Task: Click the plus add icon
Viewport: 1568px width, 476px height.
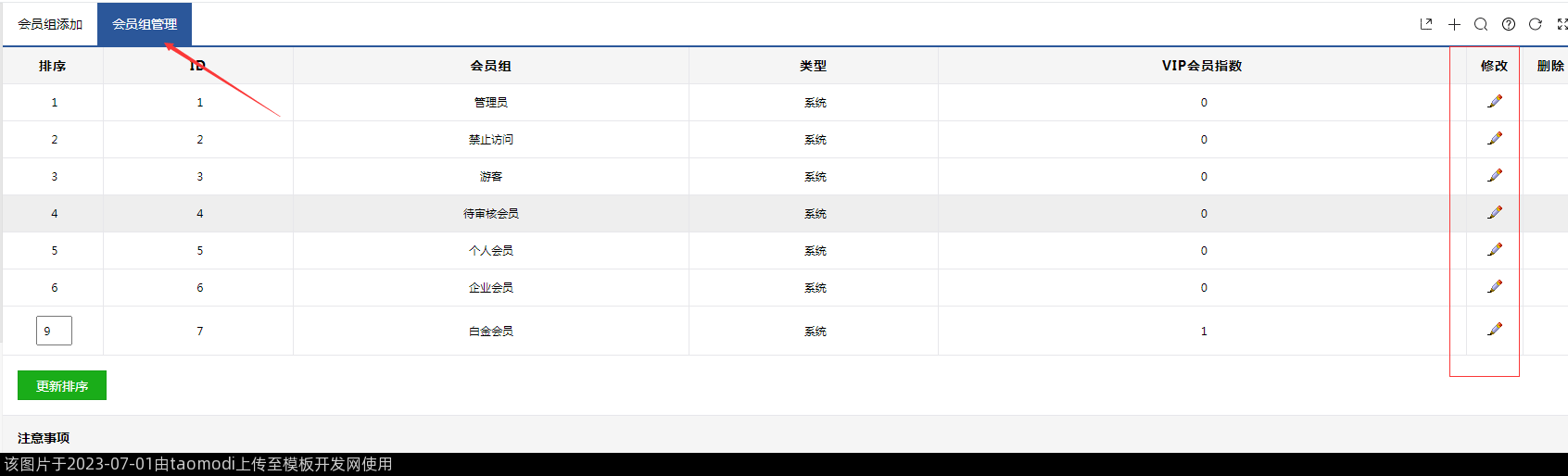Action: tap(1454, 24)
